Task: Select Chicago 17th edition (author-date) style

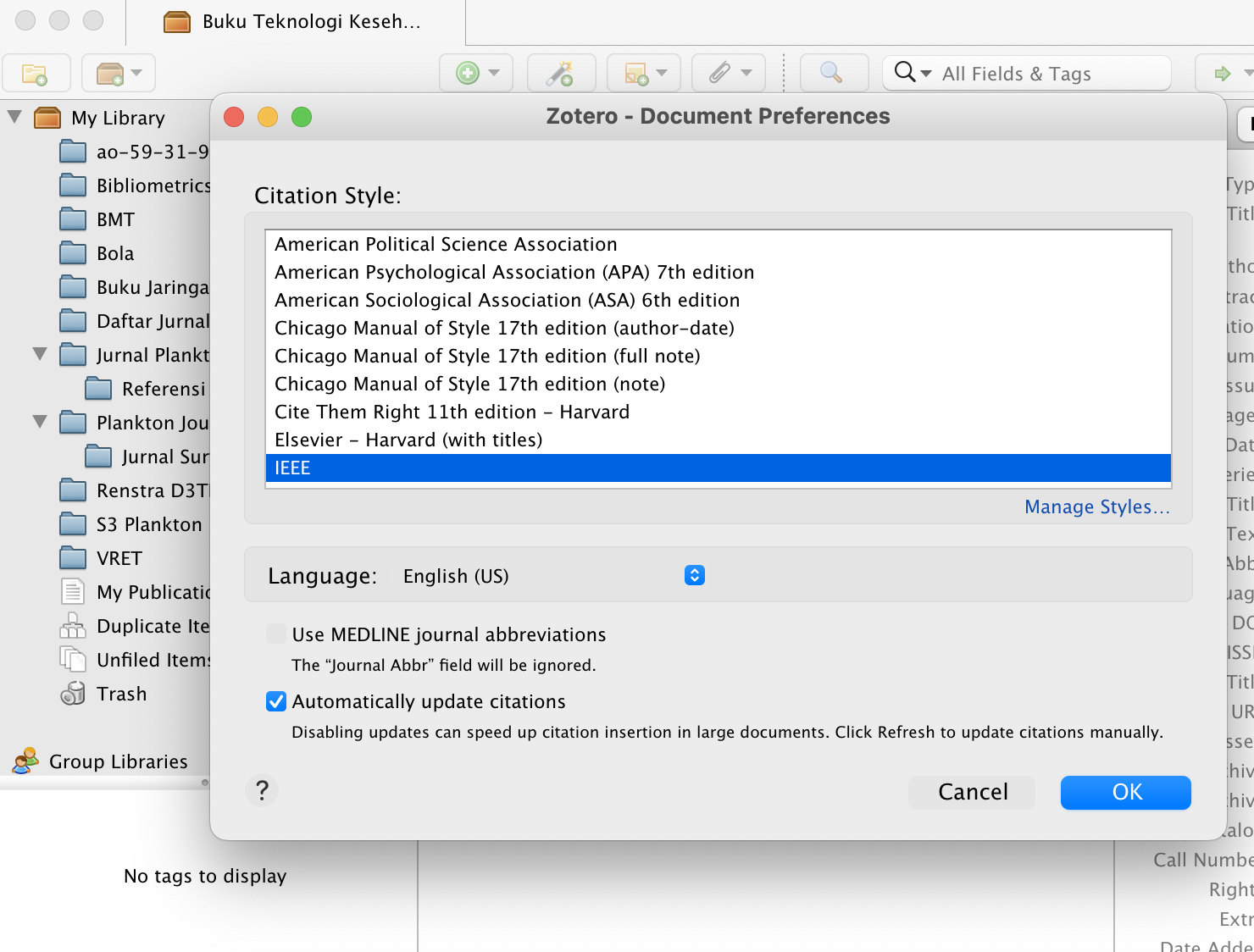Action: [719, 328]
